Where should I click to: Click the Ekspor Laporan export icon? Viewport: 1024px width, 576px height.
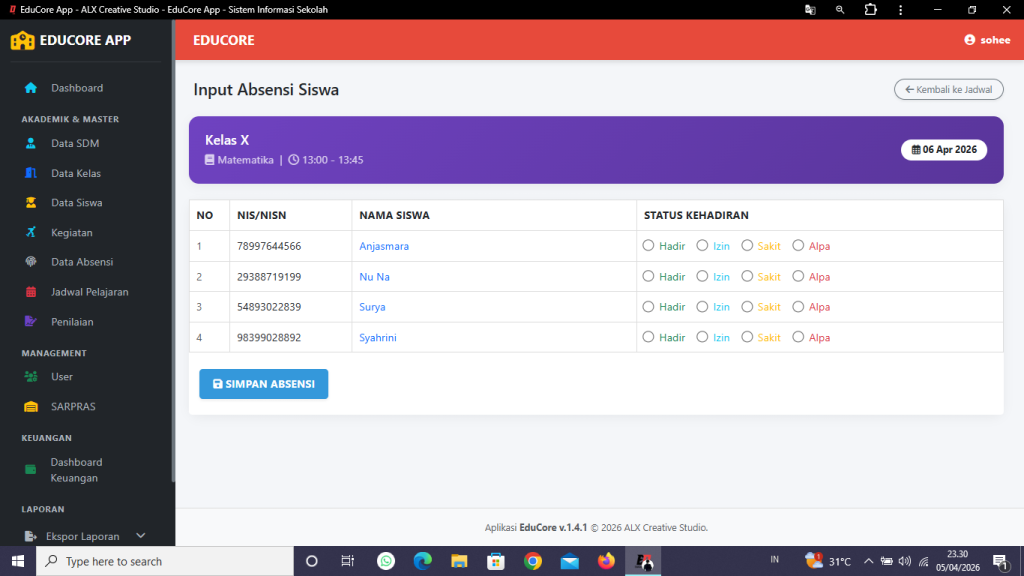point(31,536)
